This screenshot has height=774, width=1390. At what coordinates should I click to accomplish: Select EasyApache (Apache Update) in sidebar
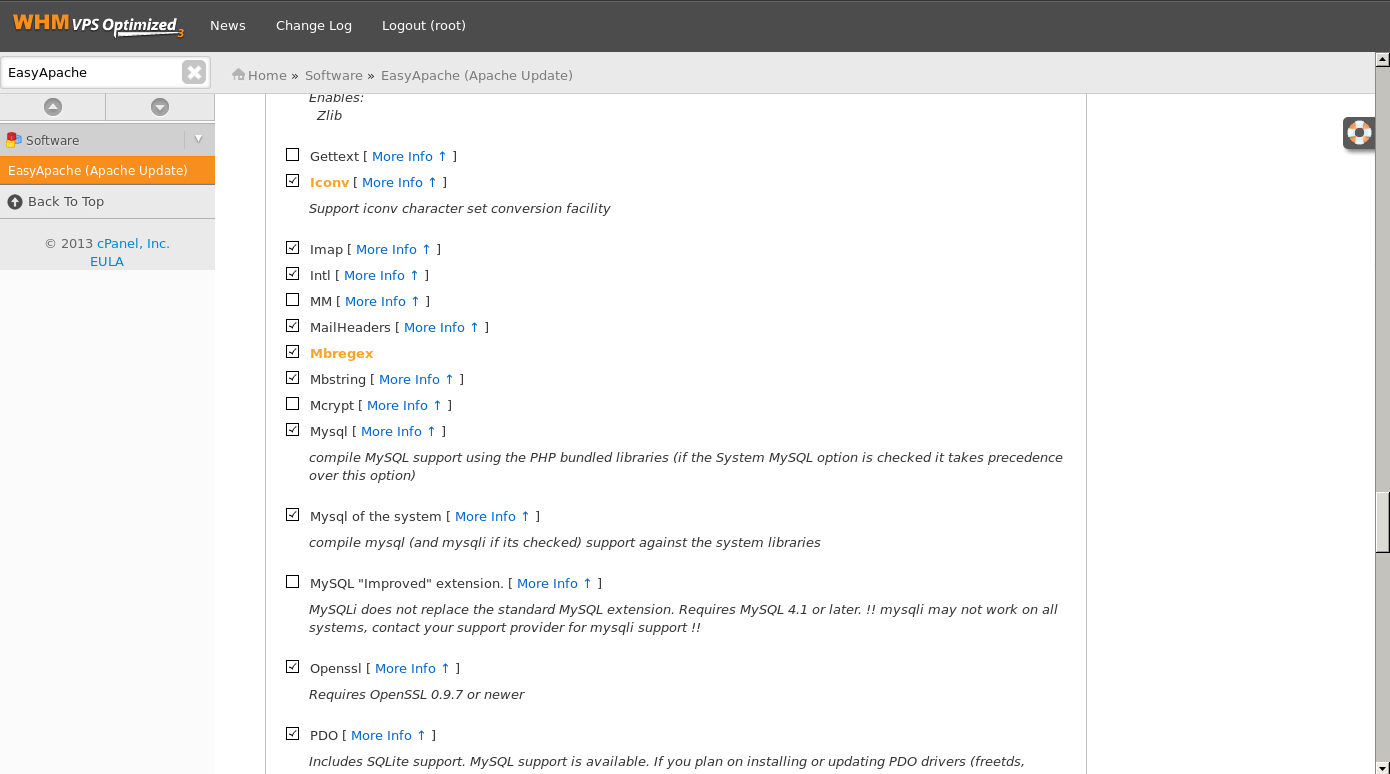click(x=98, y=170)
